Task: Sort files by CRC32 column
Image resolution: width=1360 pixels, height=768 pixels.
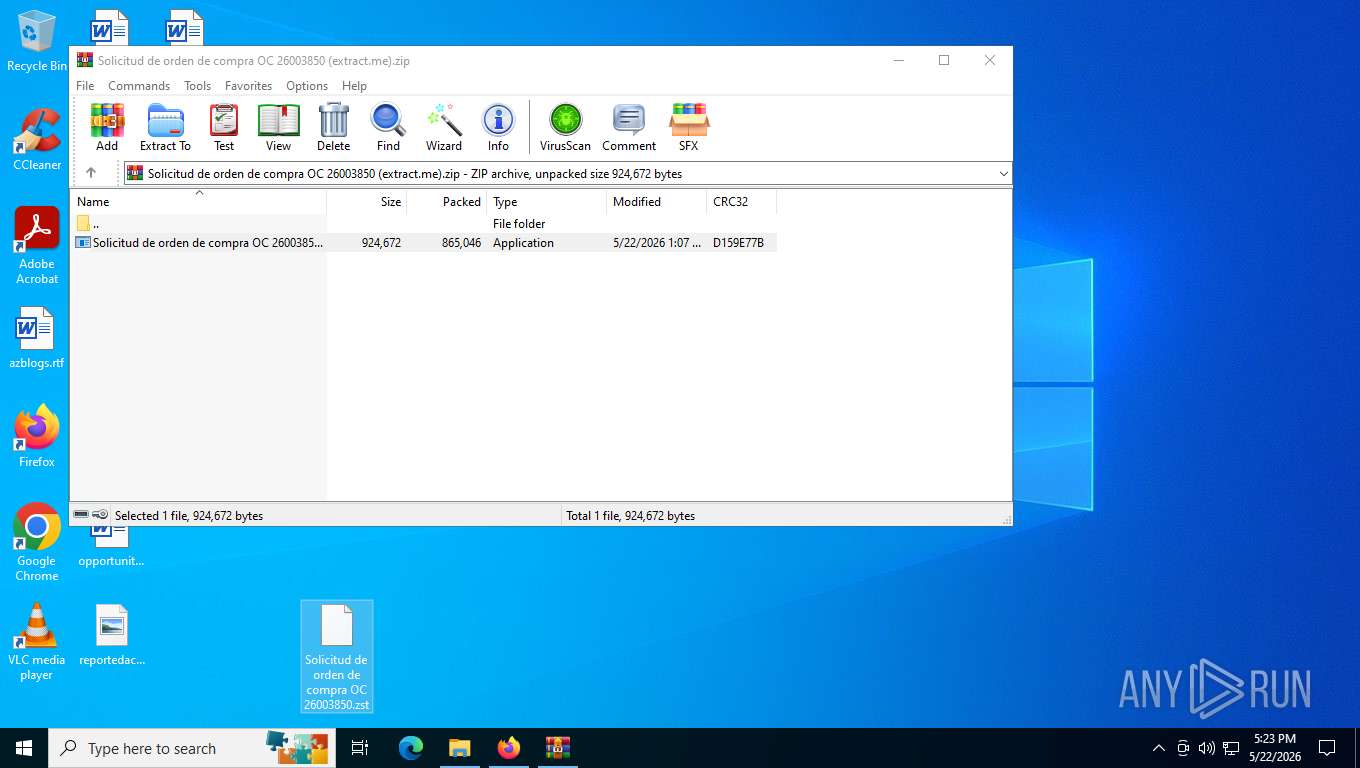Action: point(742,202)
